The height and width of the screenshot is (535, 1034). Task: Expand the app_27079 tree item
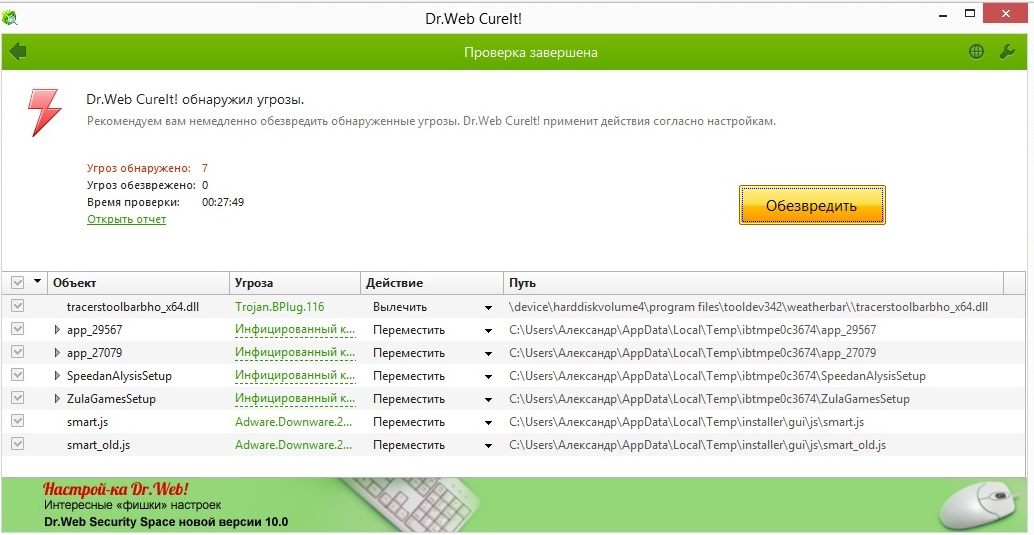57,353
